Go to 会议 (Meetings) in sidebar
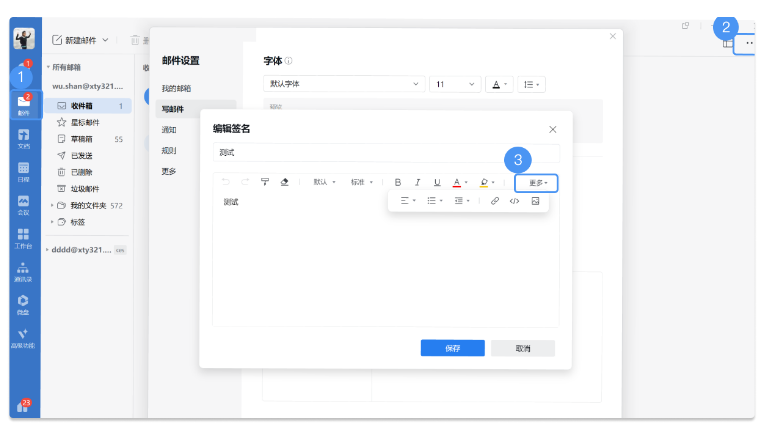 [x=23, y=204]
